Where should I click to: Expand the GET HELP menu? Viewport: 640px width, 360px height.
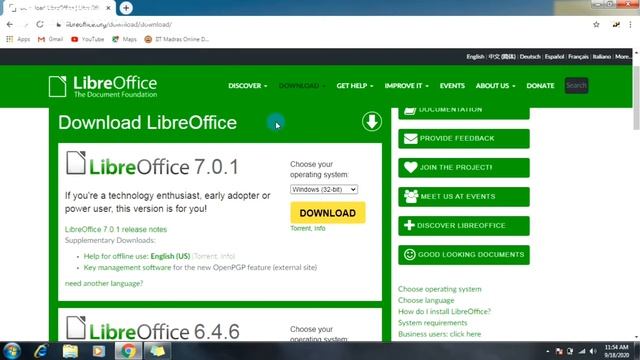coord(355,86)
